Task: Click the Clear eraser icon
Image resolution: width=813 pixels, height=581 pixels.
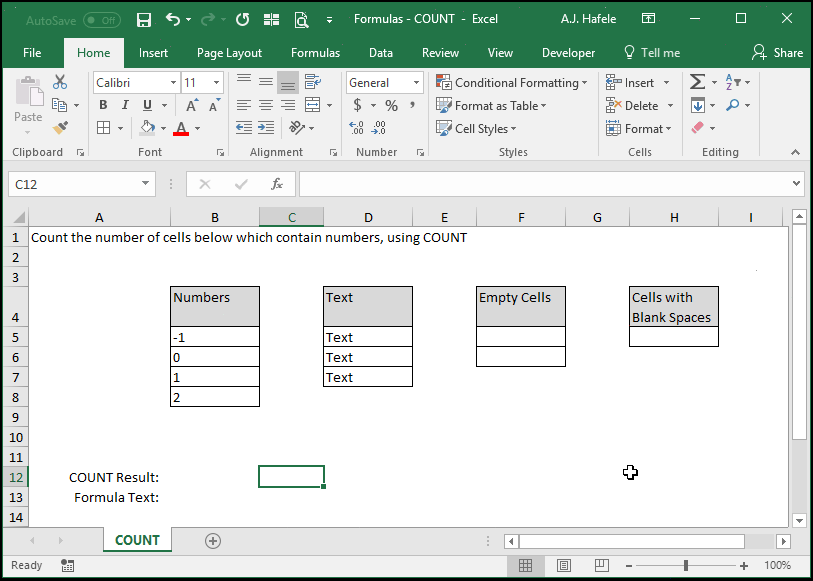Action: click(698, 127)
